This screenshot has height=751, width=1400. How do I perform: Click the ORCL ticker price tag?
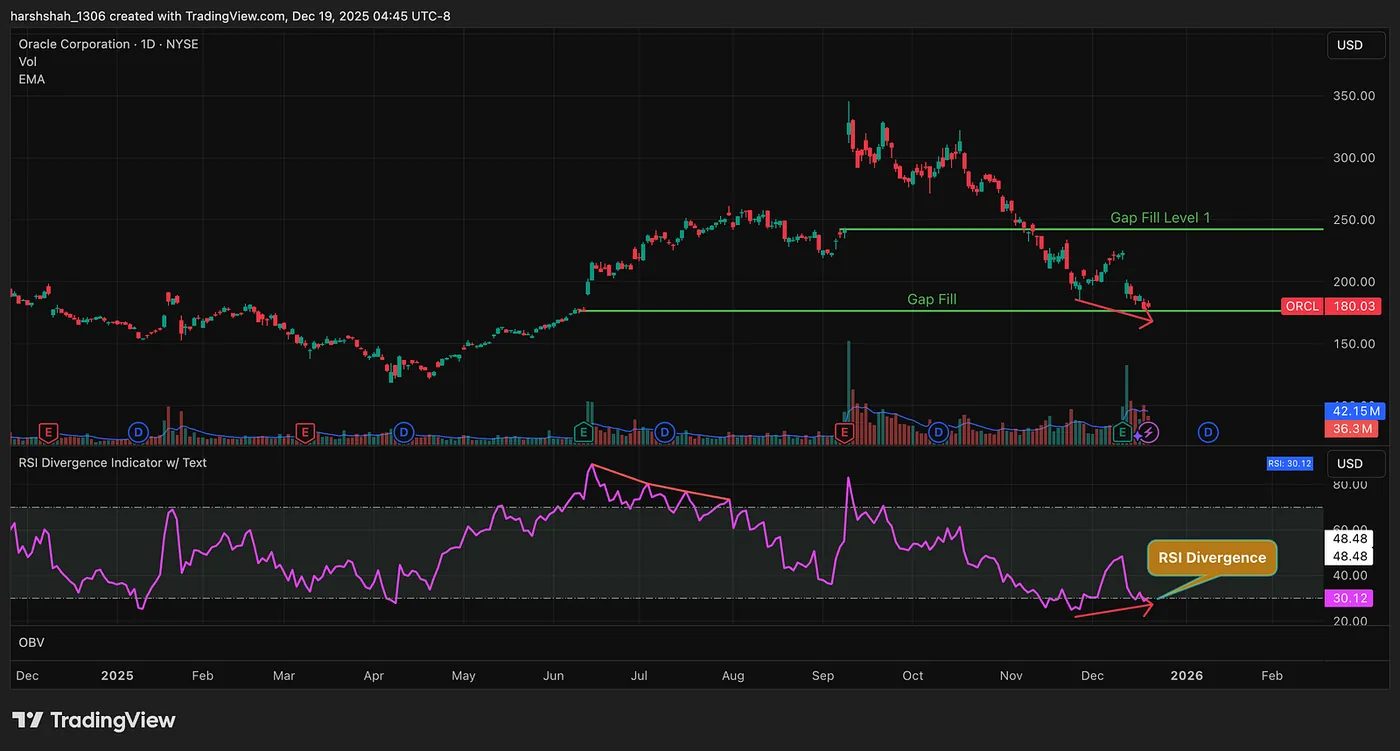tap(1302, 307)
